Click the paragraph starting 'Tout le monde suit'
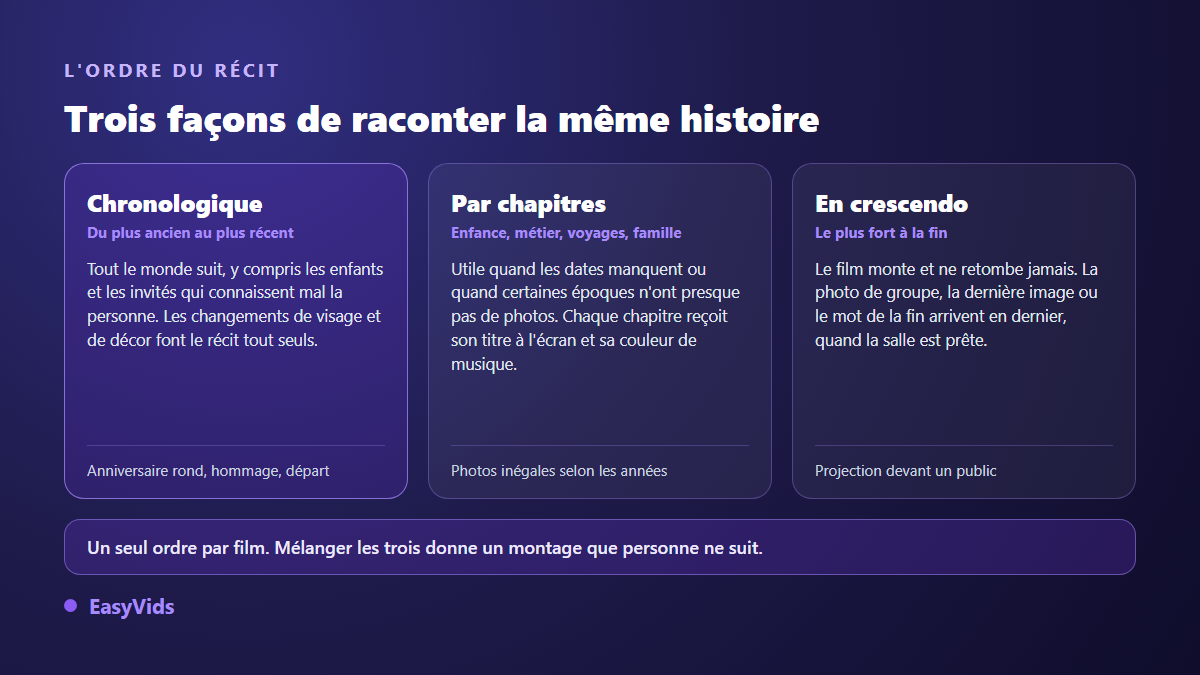Screen dimensions: 1200x675 (x=236, y=305)
